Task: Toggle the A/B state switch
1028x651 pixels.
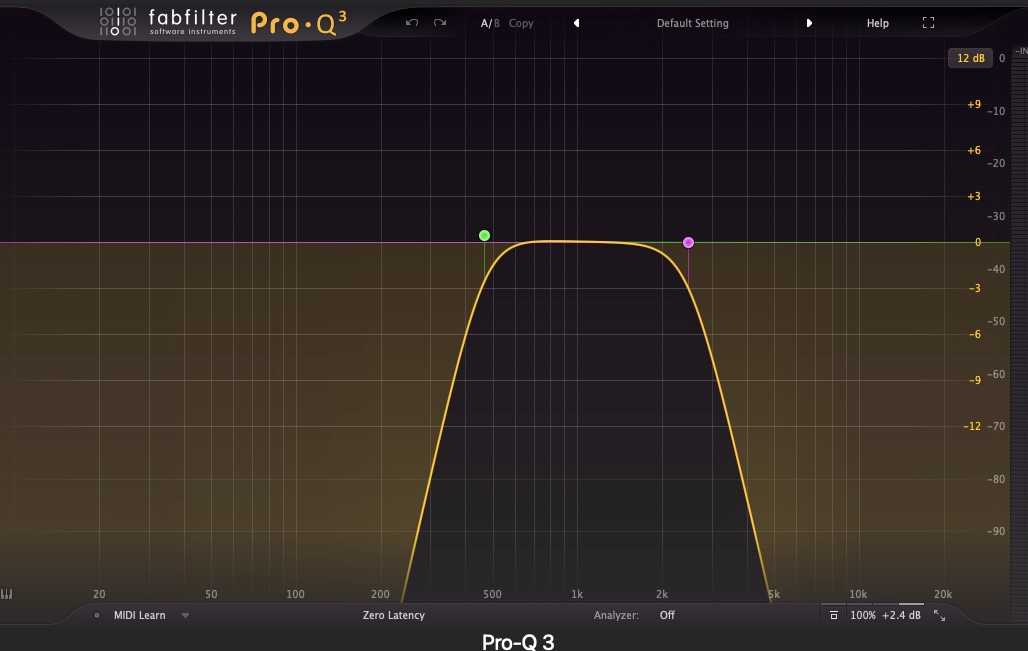Action: point(489,23)
